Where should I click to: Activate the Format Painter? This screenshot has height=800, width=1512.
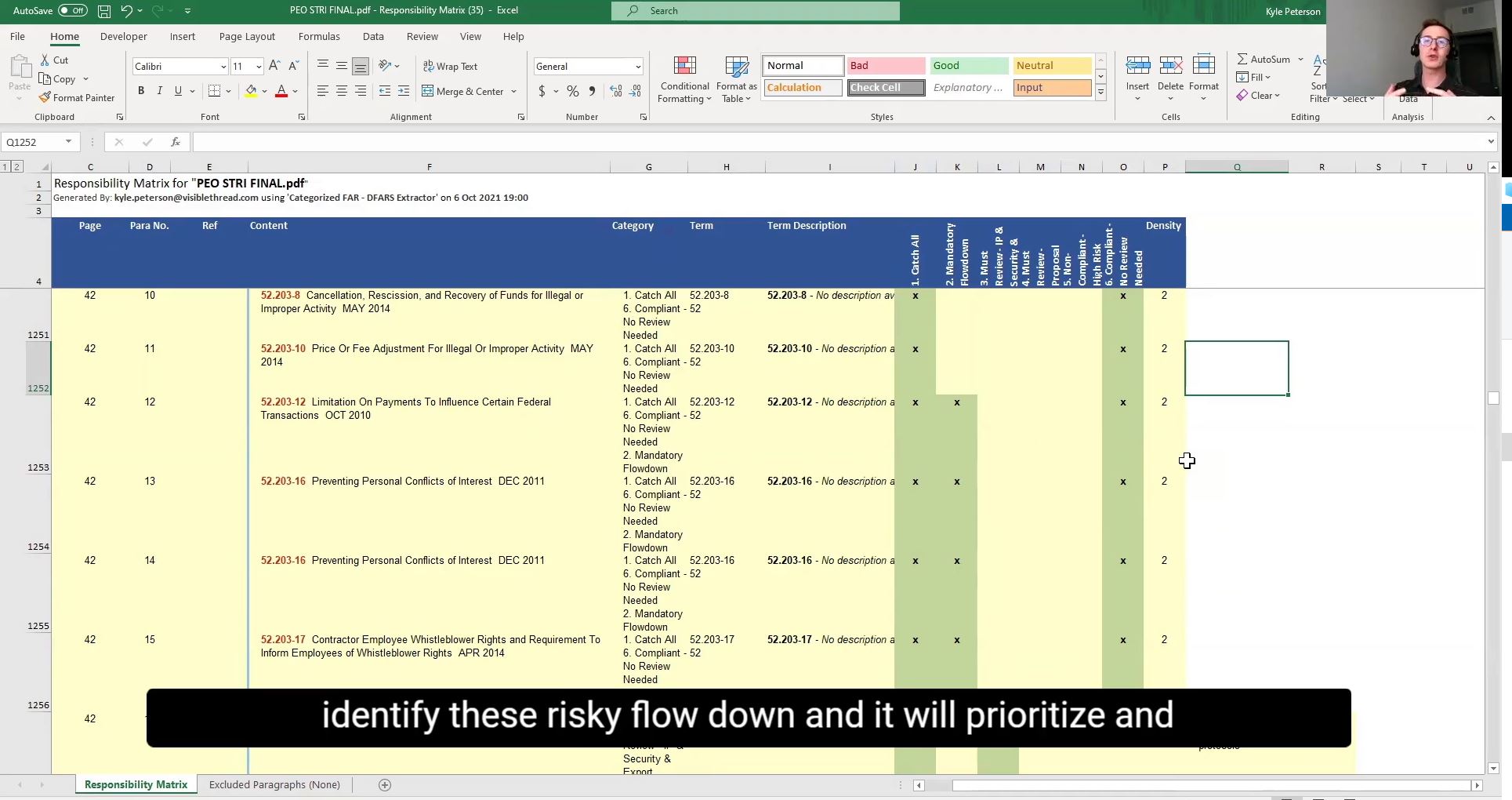point(77,98)
